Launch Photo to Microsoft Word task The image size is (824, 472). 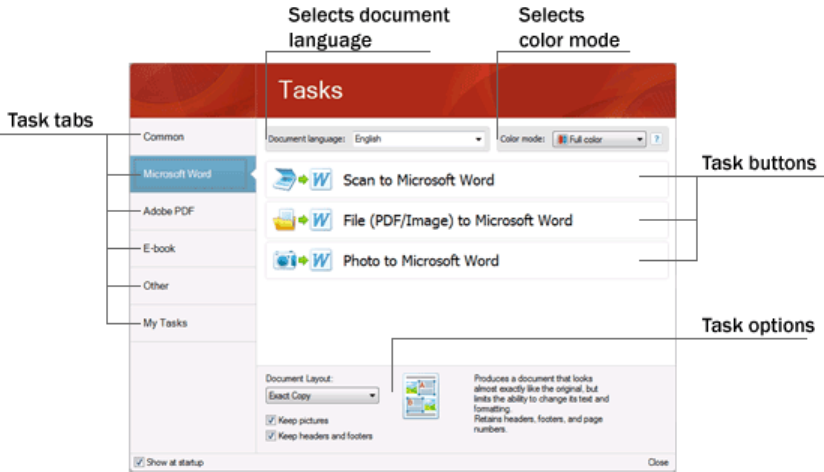(467, 260)
